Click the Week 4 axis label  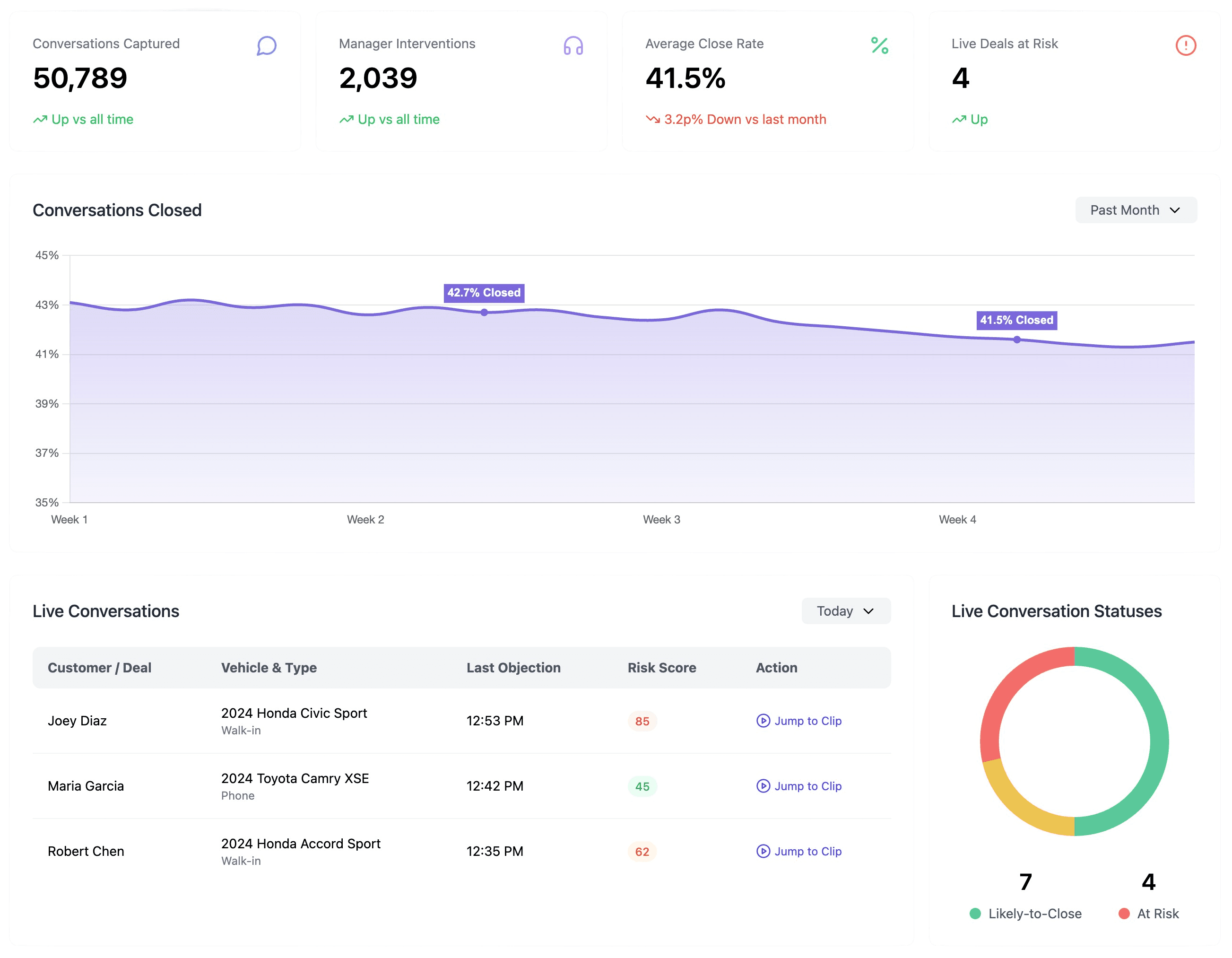click(x=957, y=520)
